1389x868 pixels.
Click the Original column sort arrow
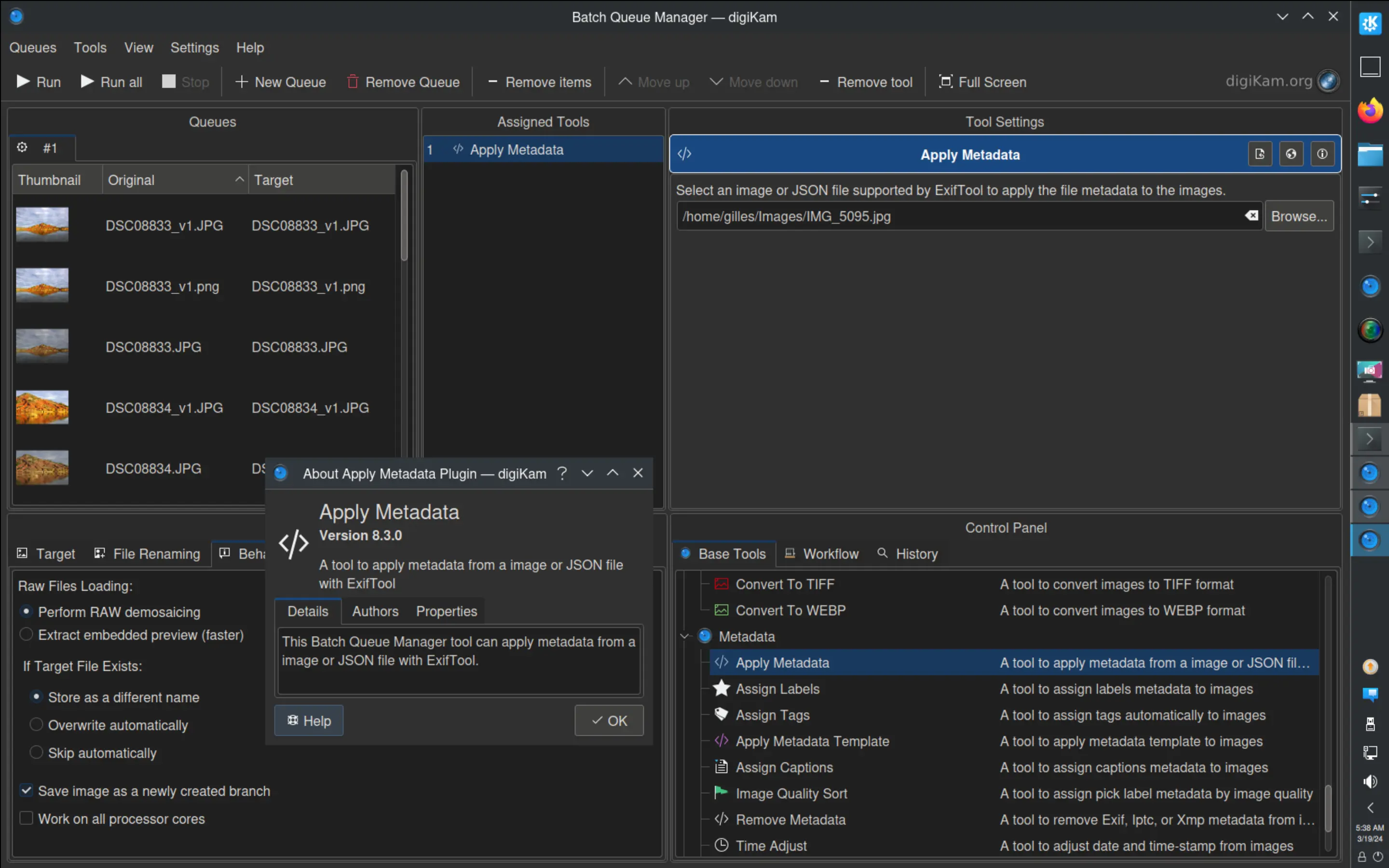[x=239, y=179]
